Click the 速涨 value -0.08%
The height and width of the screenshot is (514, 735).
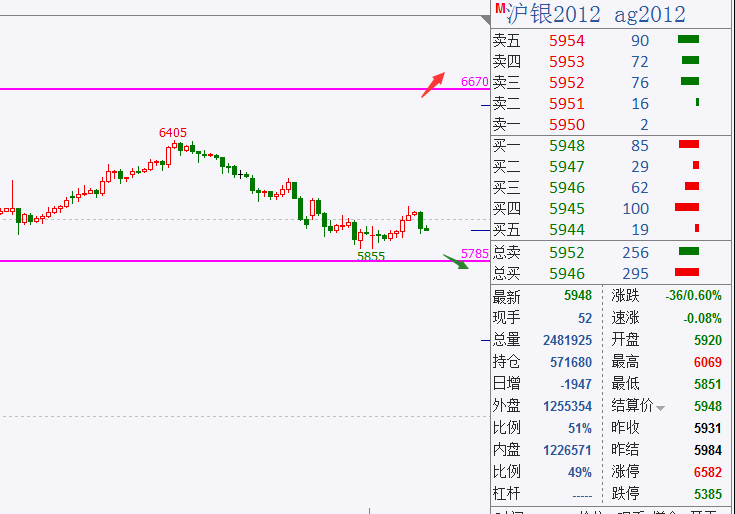[x=703, y=318]
